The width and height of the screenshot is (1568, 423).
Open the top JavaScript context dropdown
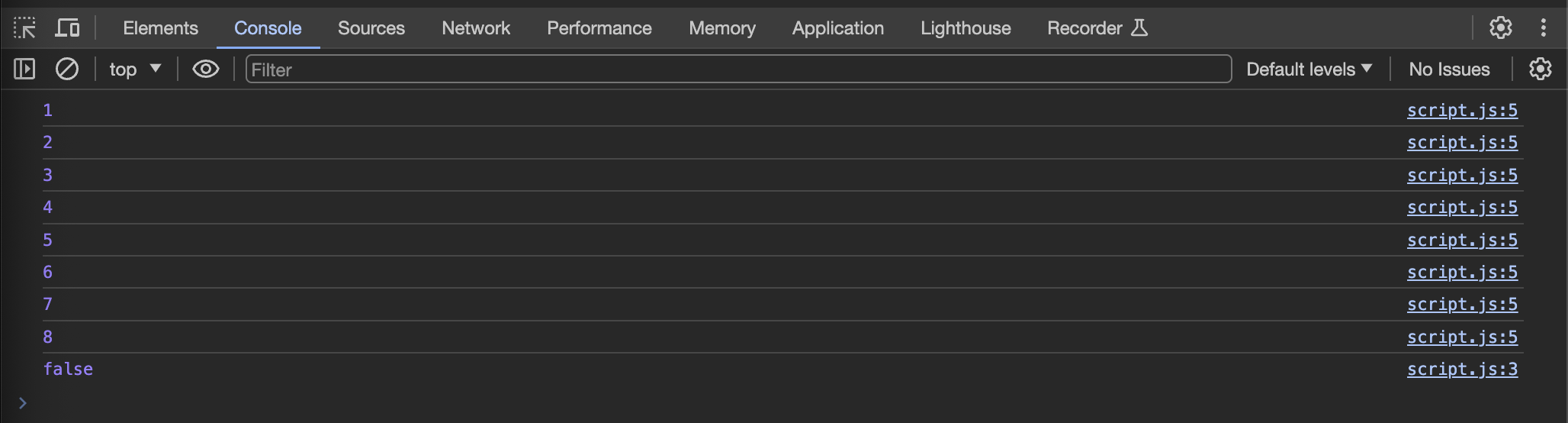click(x=135, y=69)
